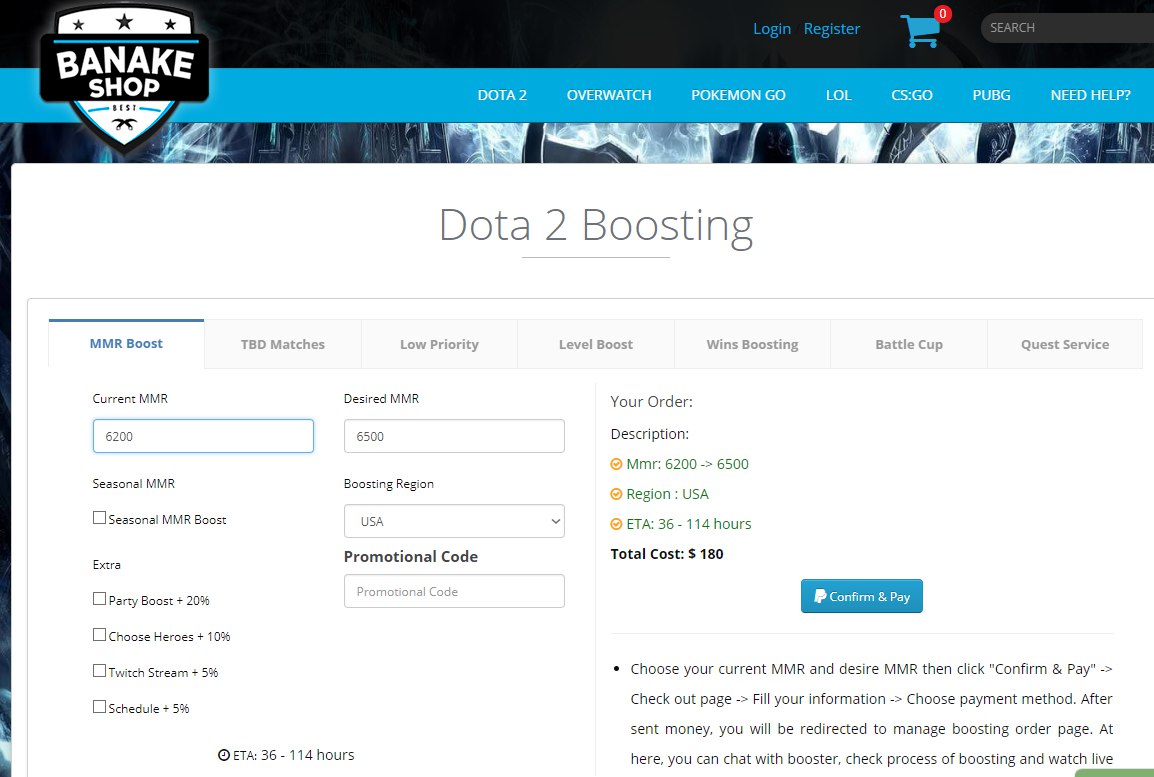Open the Quest Service tab
The height and width of the screenshot is (777, 1154).
tap(1065, 344)
